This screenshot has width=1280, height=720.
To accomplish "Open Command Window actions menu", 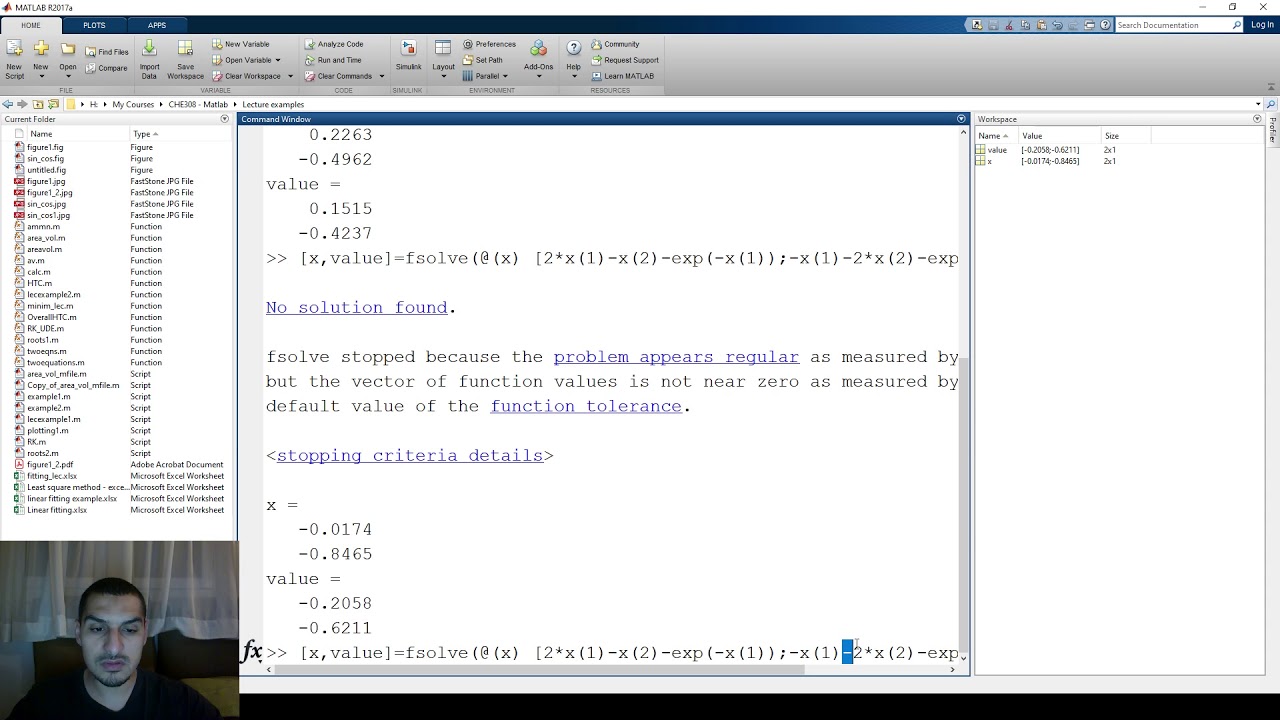I will pos(962,119).
